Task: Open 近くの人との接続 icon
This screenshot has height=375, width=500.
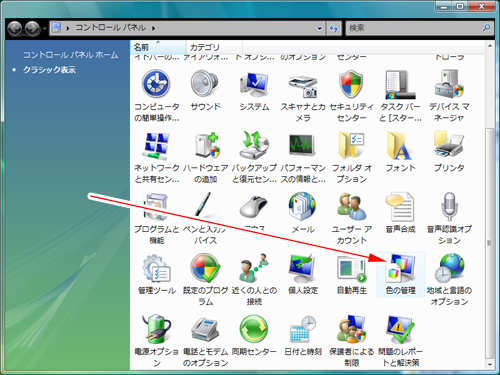Action: tap(254, 268)
